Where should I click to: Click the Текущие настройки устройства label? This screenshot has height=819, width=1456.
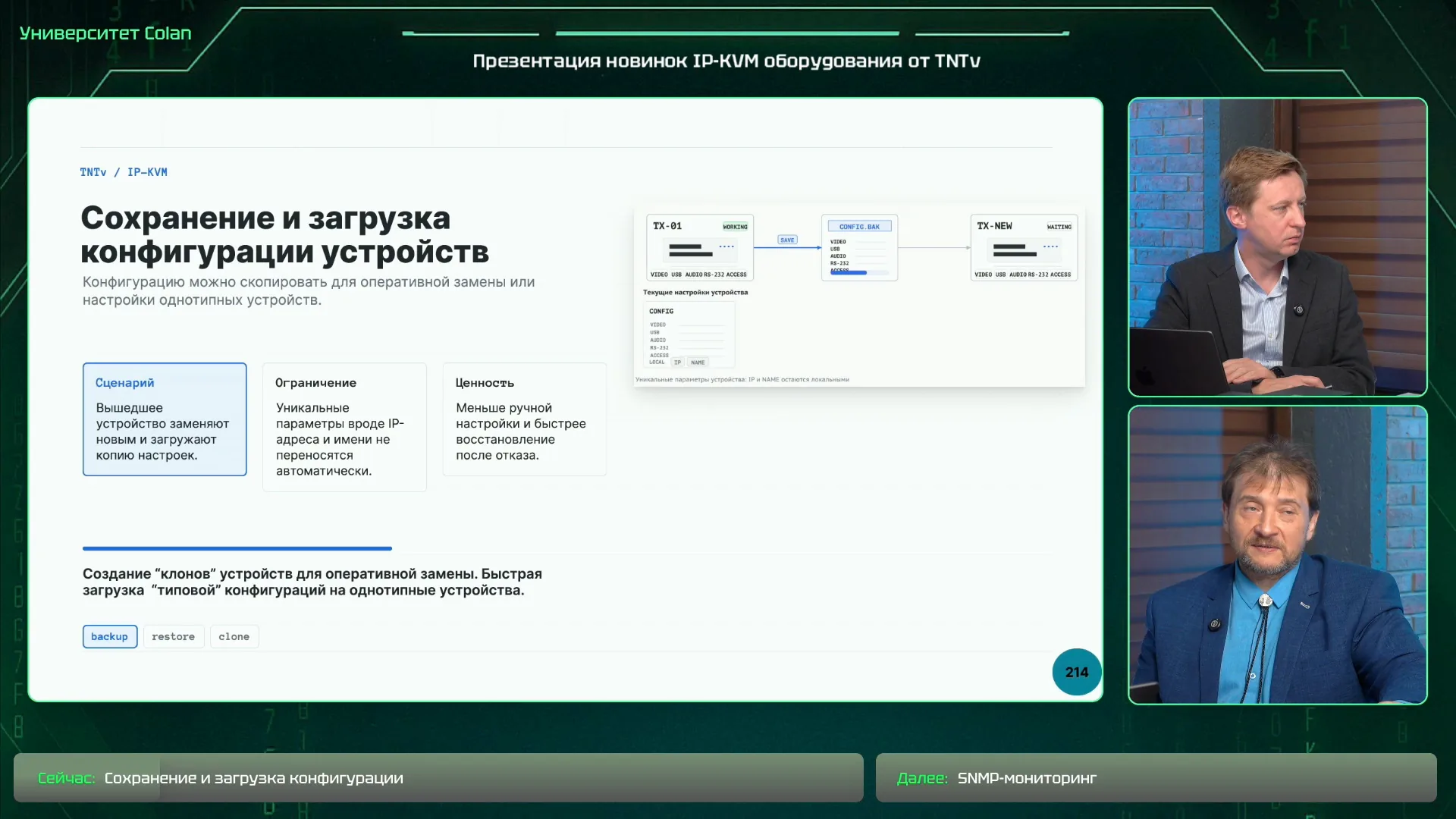pyautogui.click(x=695, y=292)
